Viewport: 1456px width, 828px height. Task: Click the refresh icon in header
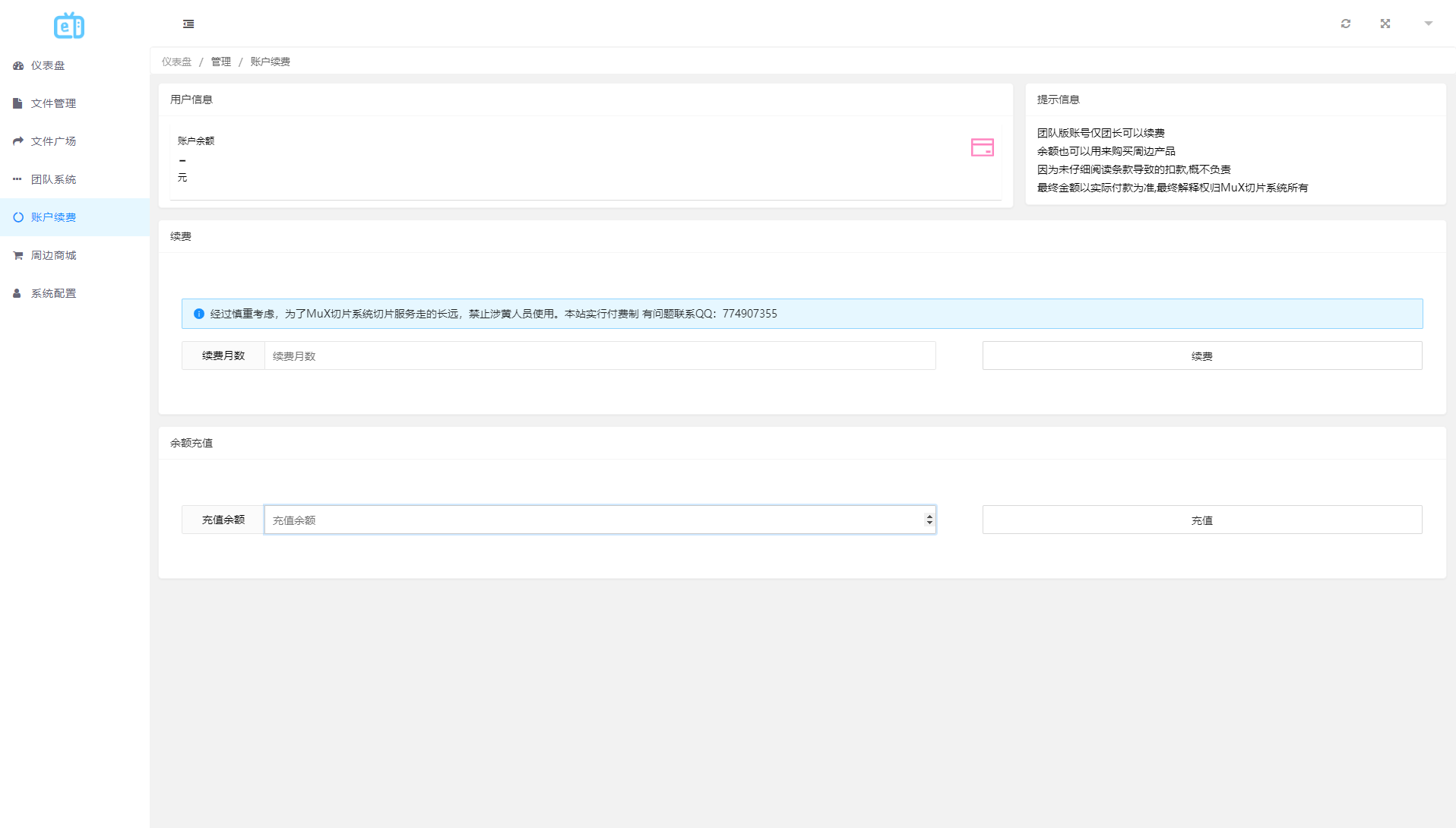tap(1346, 24)
